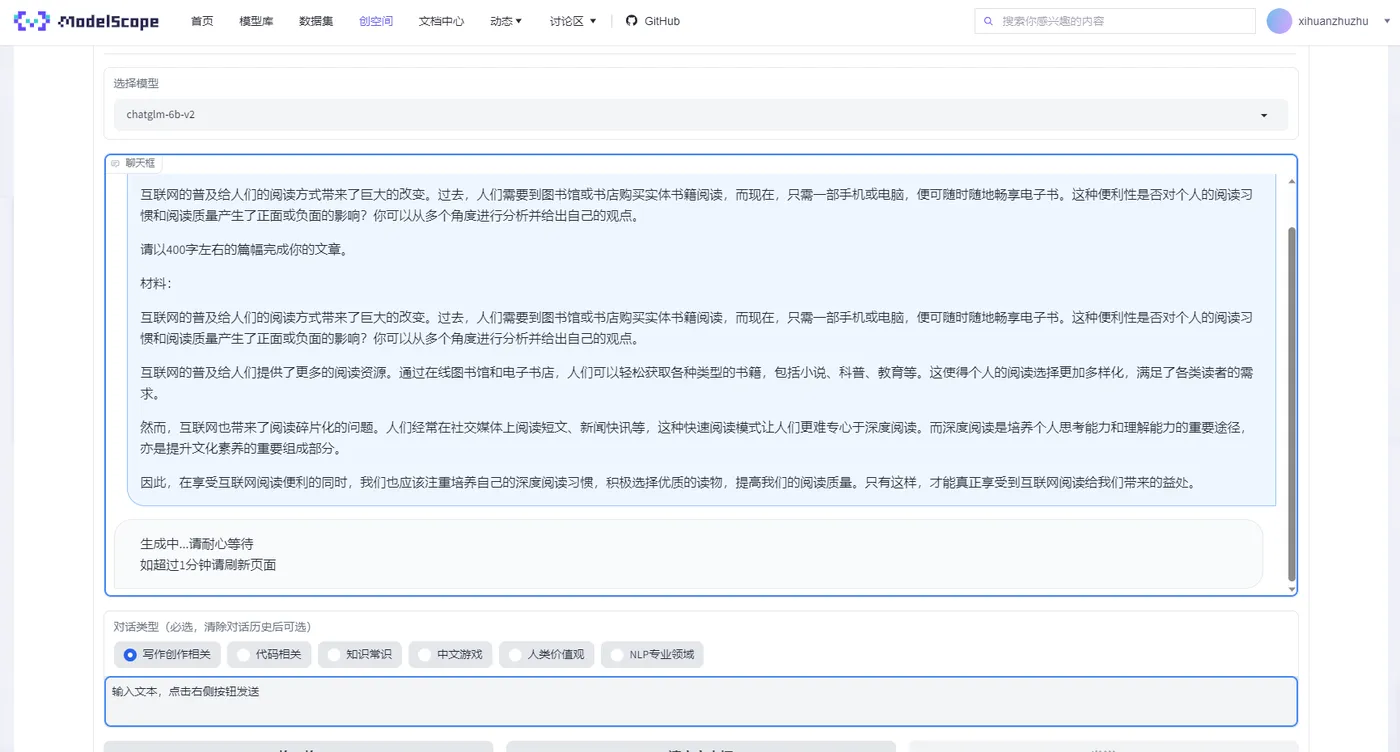Click the scroll-up arrow of the chat box

pyautogui.click(x=1291, y=182)
